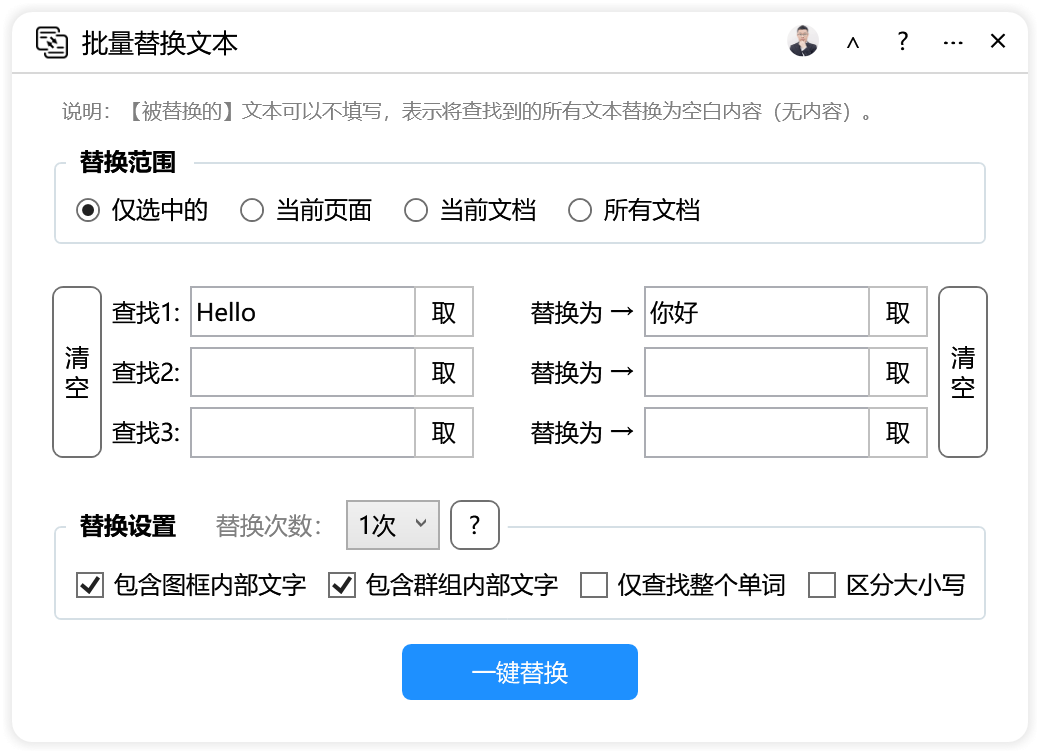
Task: Uncheck 包含图框内部文字 checkbox
Action: [x=90, y=586]
